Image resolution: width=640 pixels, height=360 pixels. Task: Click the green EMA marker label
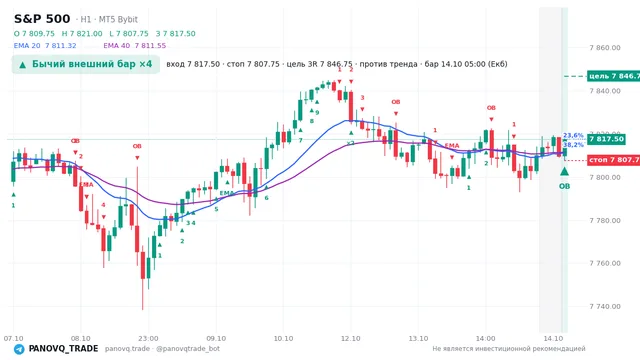click(x=227, y=193)
